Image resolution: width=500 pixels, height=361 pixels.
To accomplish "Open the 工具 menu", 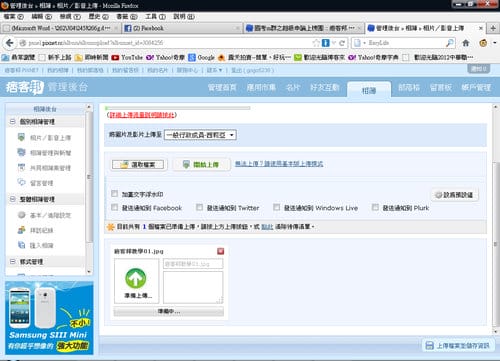I will click(155, 16).
